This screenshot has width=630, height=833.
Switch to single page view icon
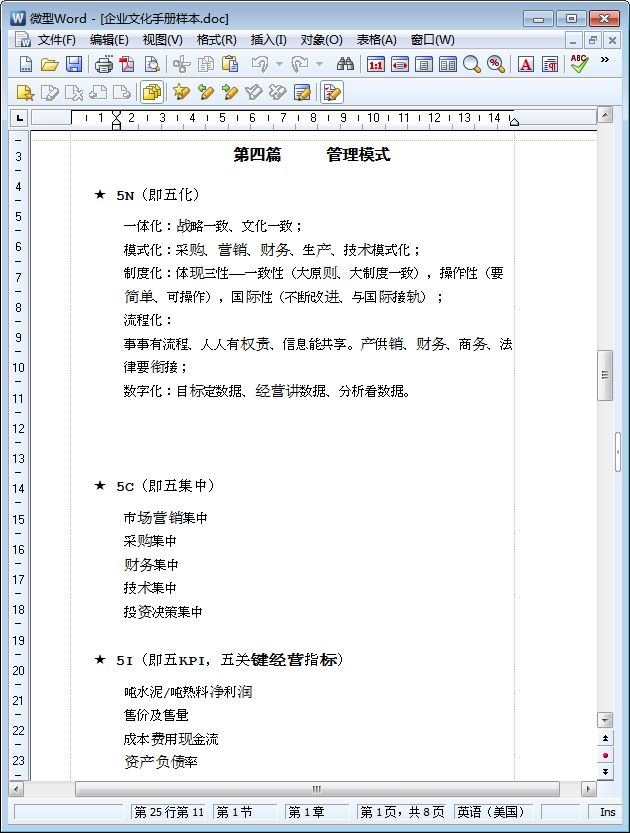click(423, 65)
